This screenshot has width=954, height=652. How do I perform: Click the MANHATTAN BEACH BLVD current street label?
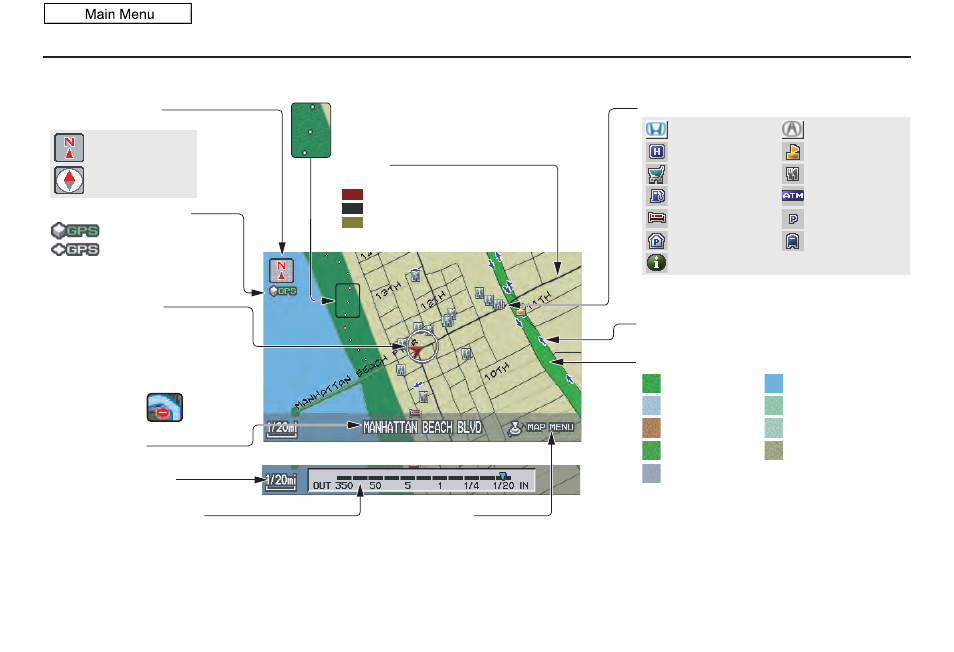click(422, 428)
